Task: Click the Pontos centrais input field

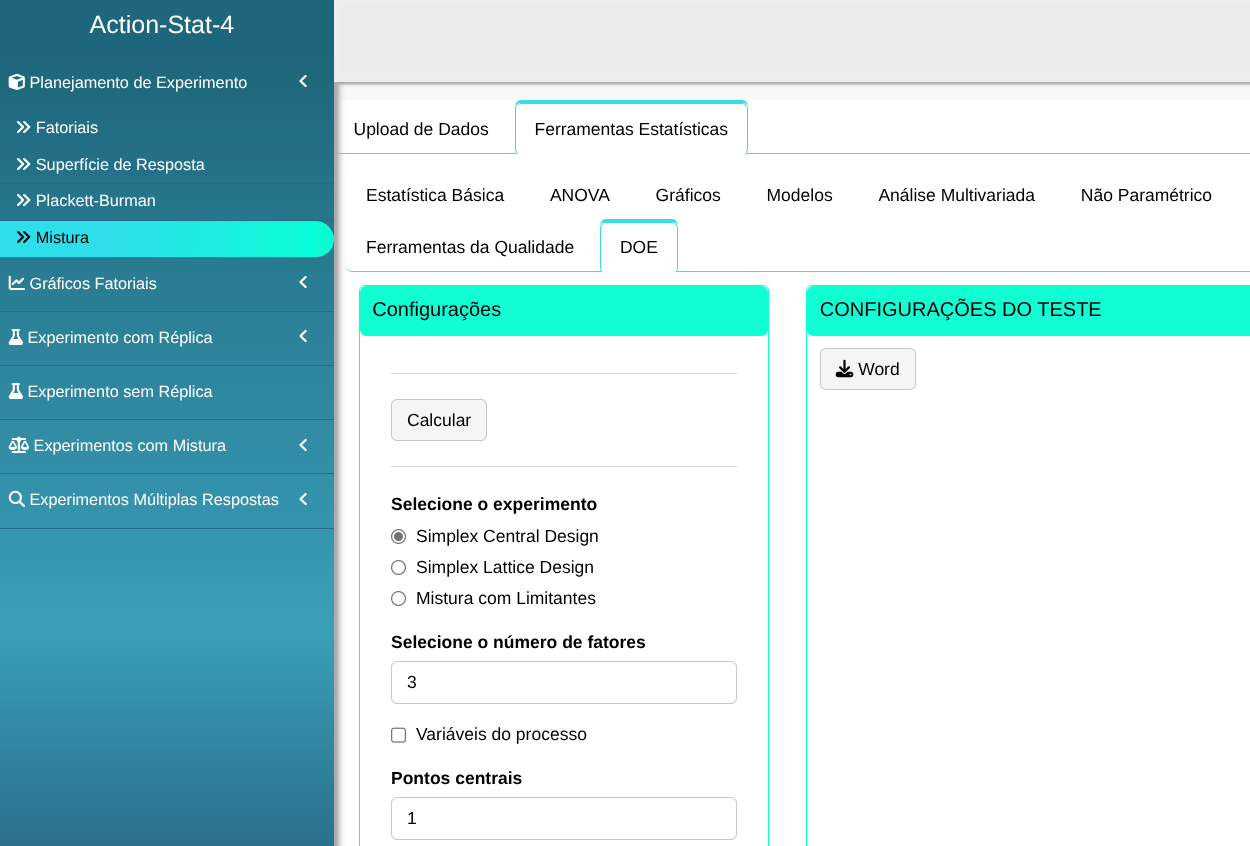Action: pos(563,819)
